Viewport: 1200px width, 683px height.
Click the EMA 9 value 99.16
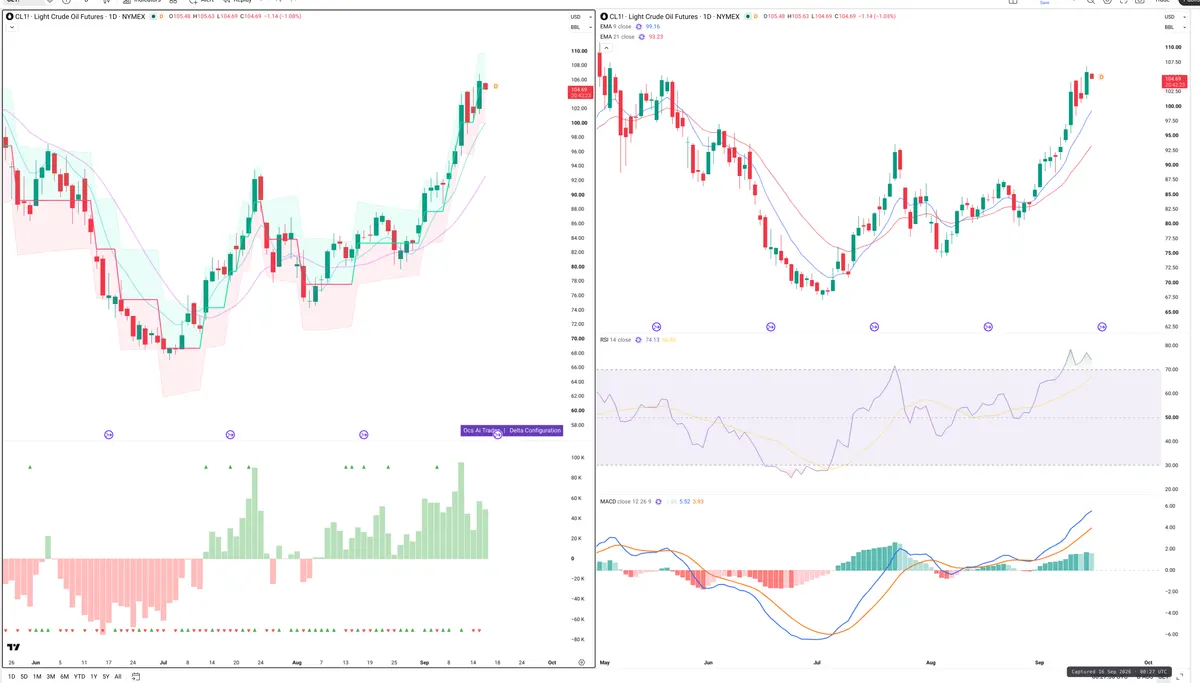pos(654,26)
